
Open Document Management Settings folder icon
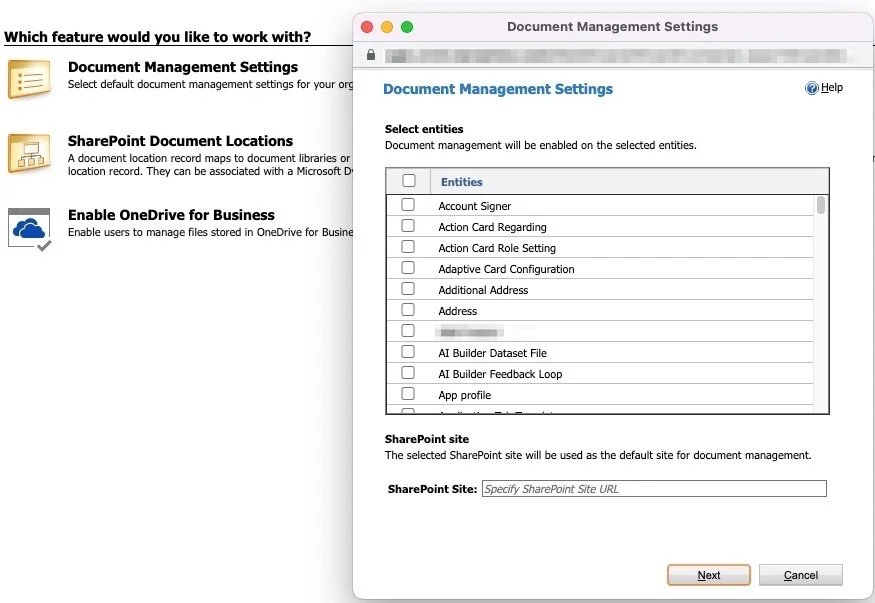(x=30, y=79)
